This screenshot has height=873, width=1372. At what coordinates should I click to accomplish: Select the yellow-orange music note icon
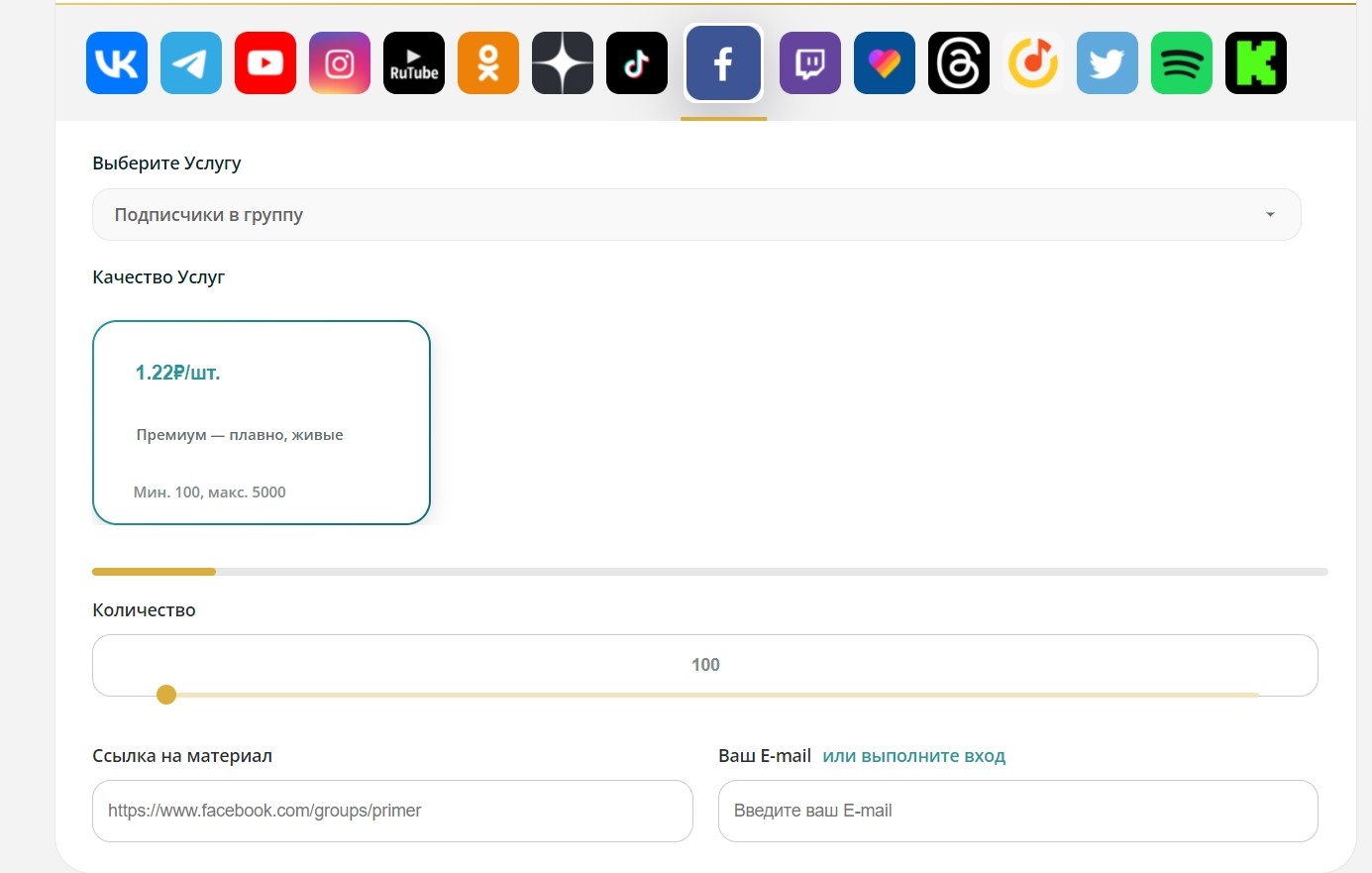(1033, 63)
